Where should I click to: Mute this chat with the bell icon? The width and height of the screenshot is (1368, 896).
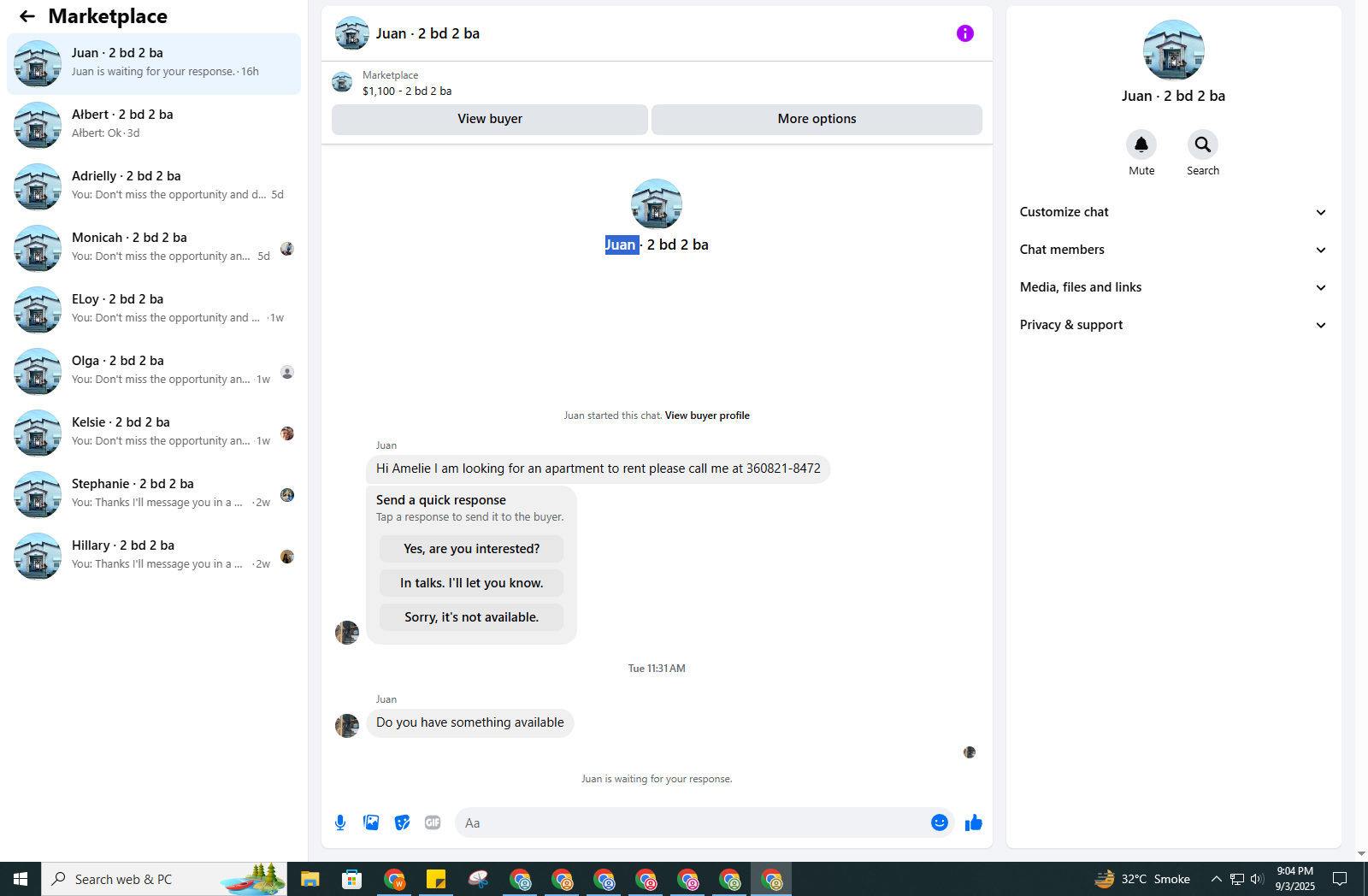(x=1141, y=144)
